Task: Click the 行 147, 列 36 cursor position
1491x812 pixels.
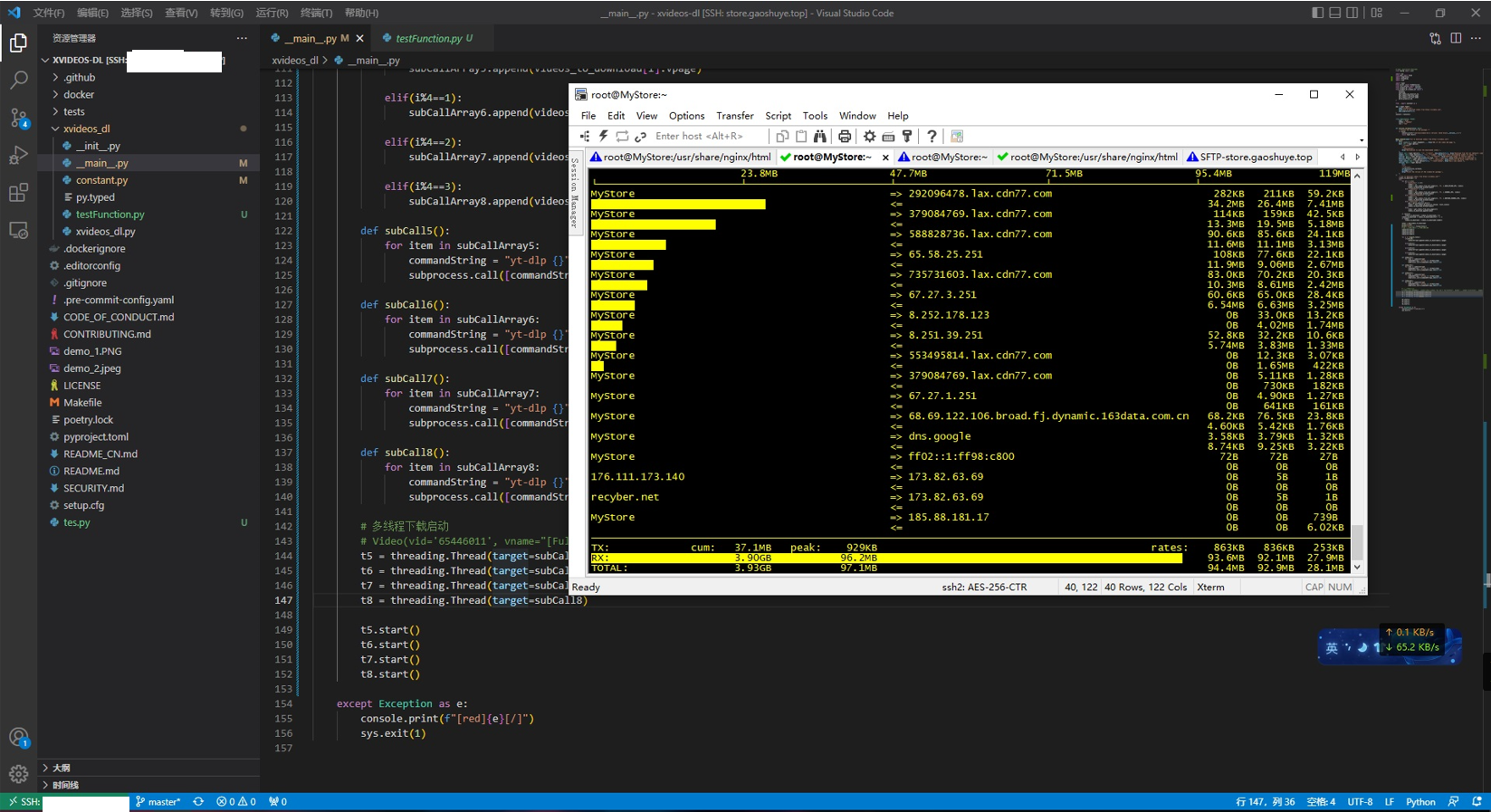Action: click(1265, 802)
